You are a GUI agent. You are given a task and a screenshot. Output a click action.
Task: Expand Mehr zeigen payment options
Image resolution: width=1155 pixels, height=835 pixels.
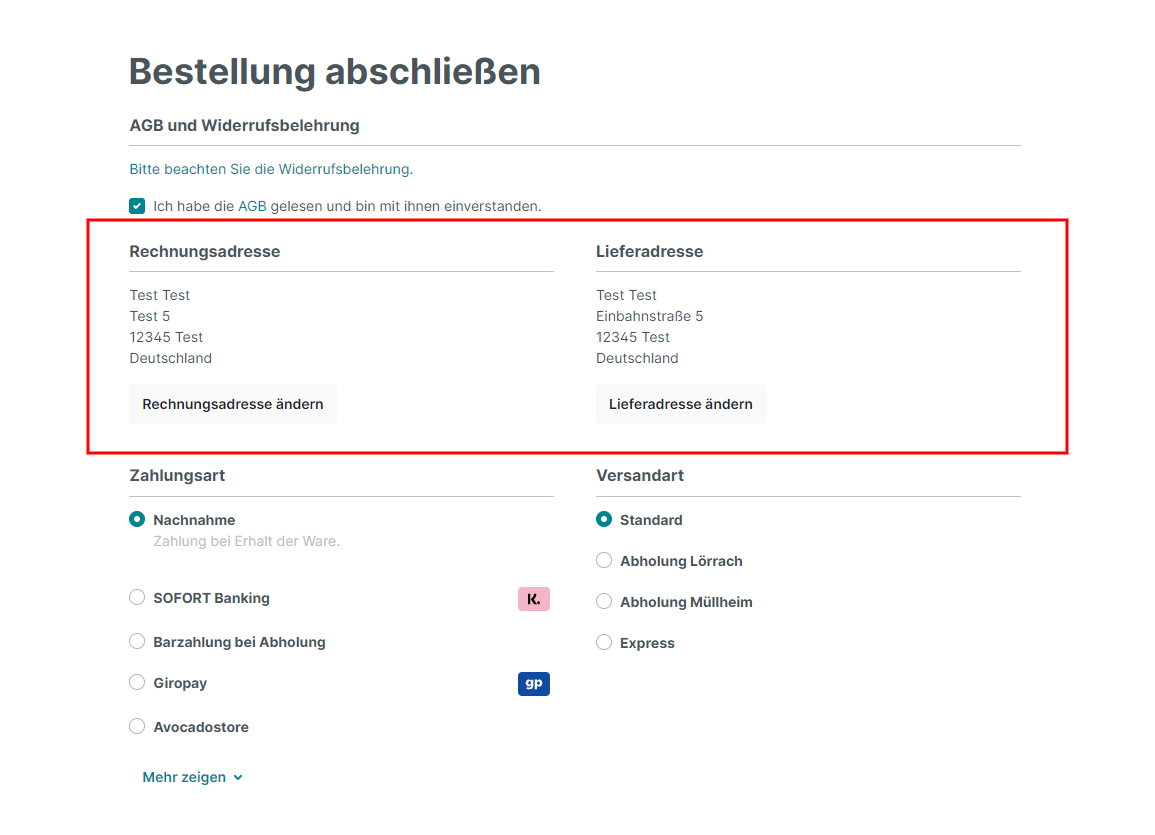[184, 777]
